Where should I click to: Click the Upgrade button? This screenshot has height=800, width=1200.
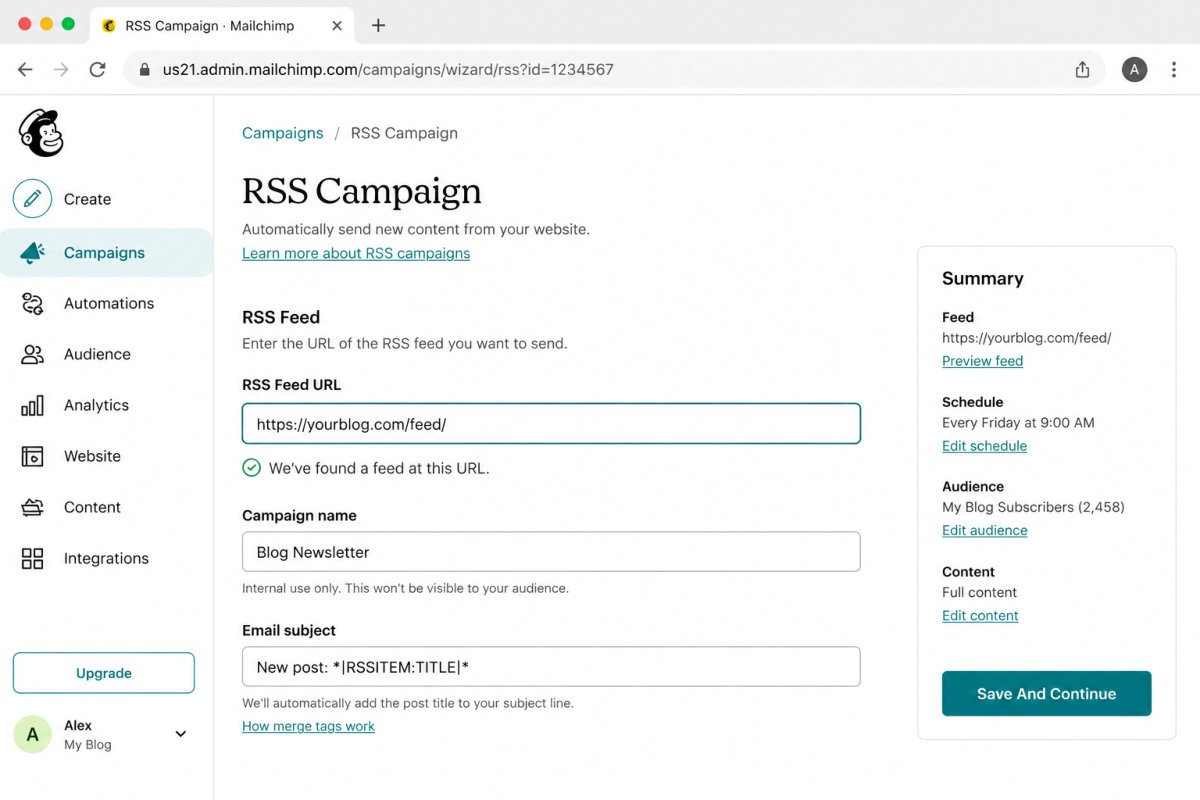pos(104,673)
